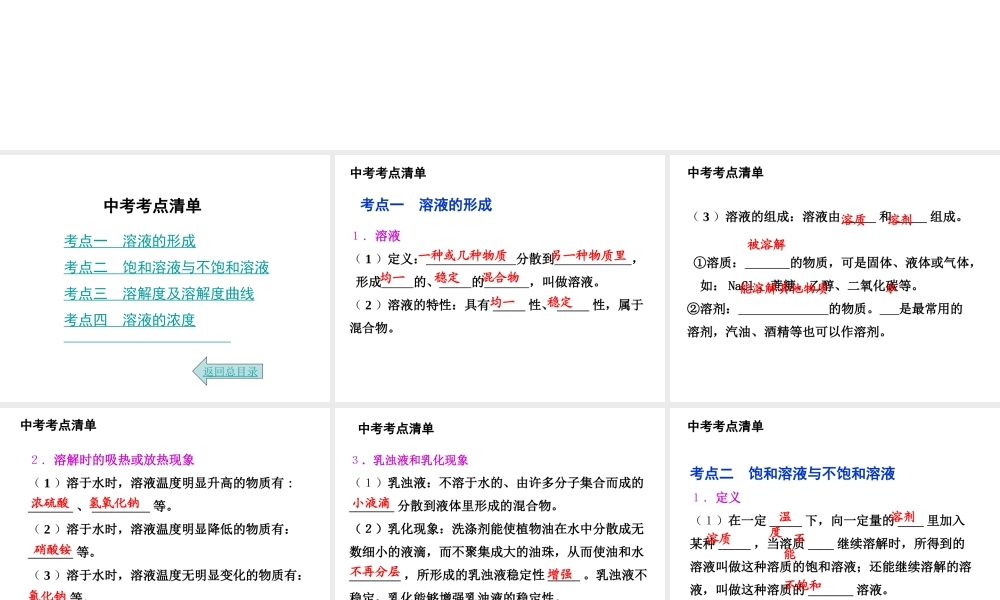The width and height of the screenshot is (1000, 600).
Task: Click red answer 另一种物质里
Action: click(589, 256)
